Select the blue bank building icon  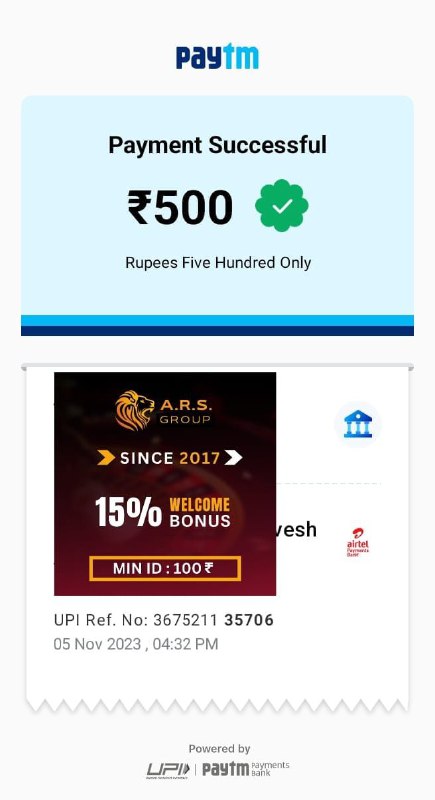pyautogui.click(x=357, y=424)
